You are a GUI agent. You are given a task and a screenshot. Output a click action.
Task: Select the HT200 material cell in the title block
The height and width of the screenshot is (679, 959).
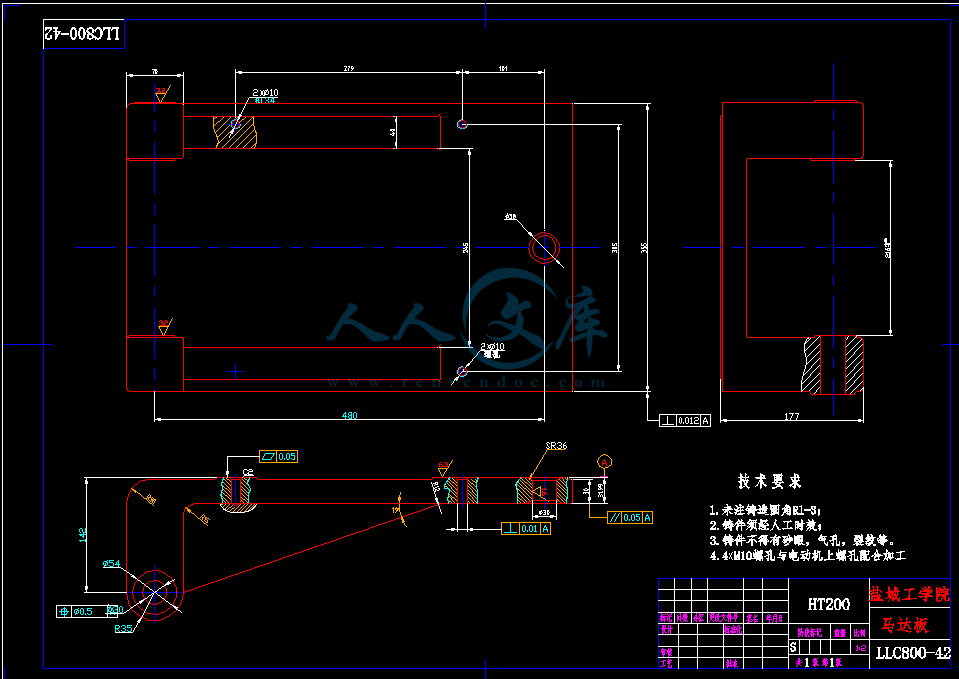pos(828,604)
